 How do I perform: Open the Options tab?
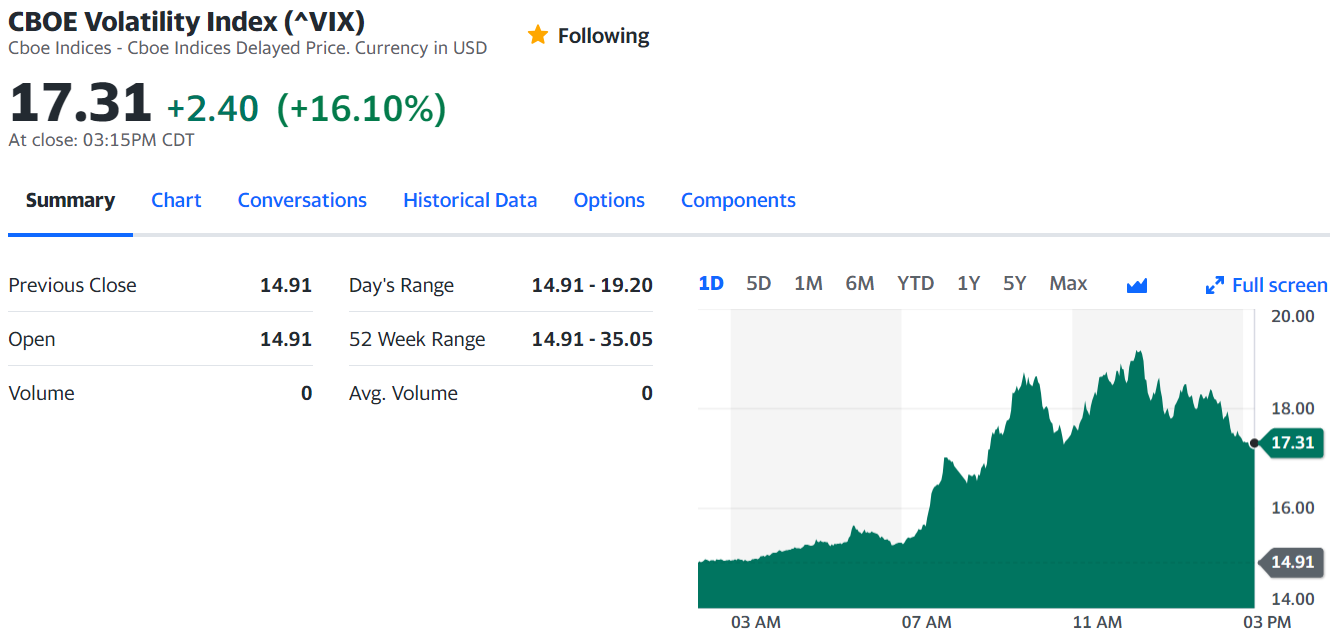(609, 200)
